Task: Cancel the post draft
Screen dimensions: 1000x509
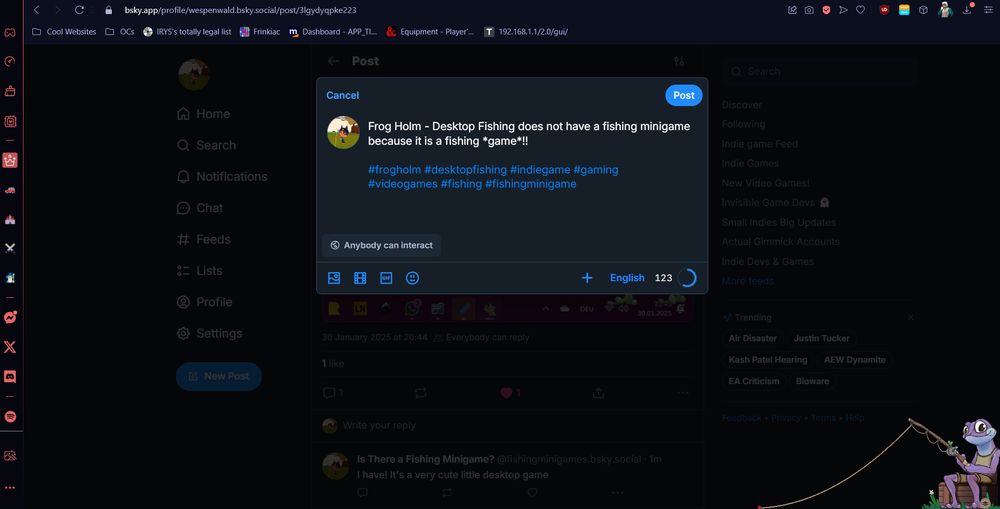Action: tap(342, 95)
